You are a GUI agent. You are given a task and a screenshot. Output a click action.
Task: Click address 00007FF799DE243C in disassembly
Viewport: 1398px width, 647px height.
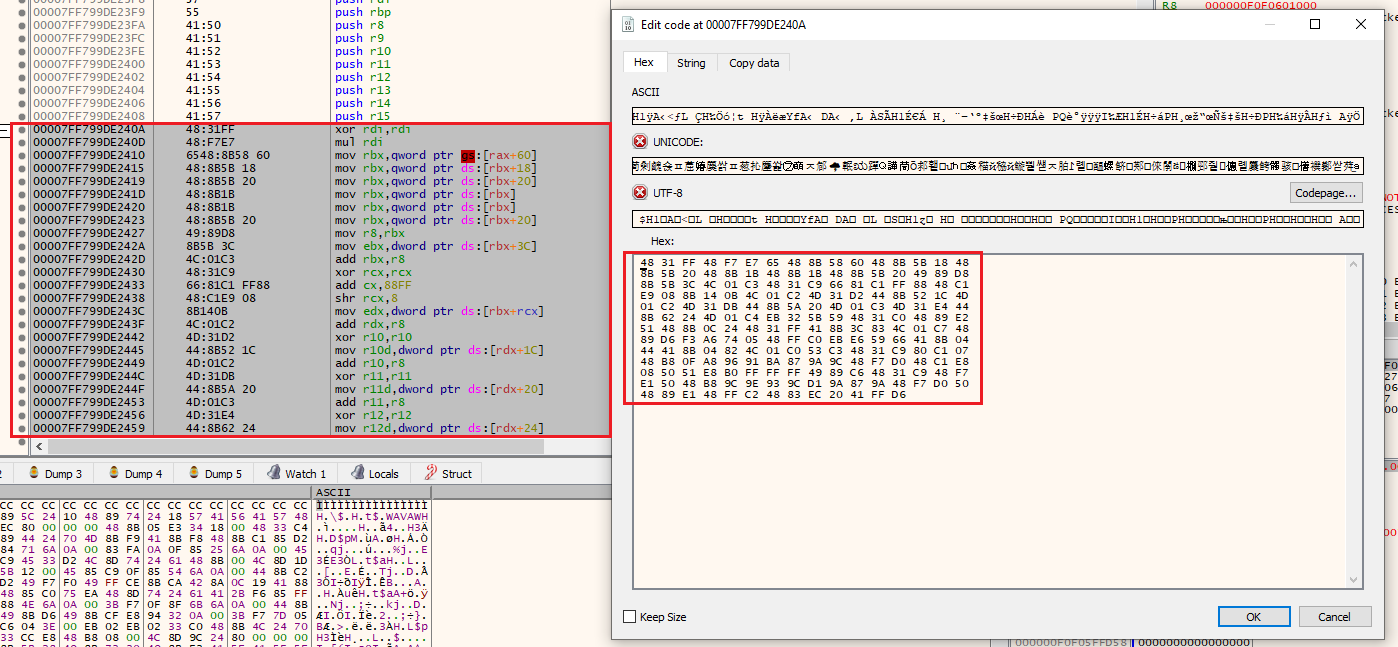(89, 311)
